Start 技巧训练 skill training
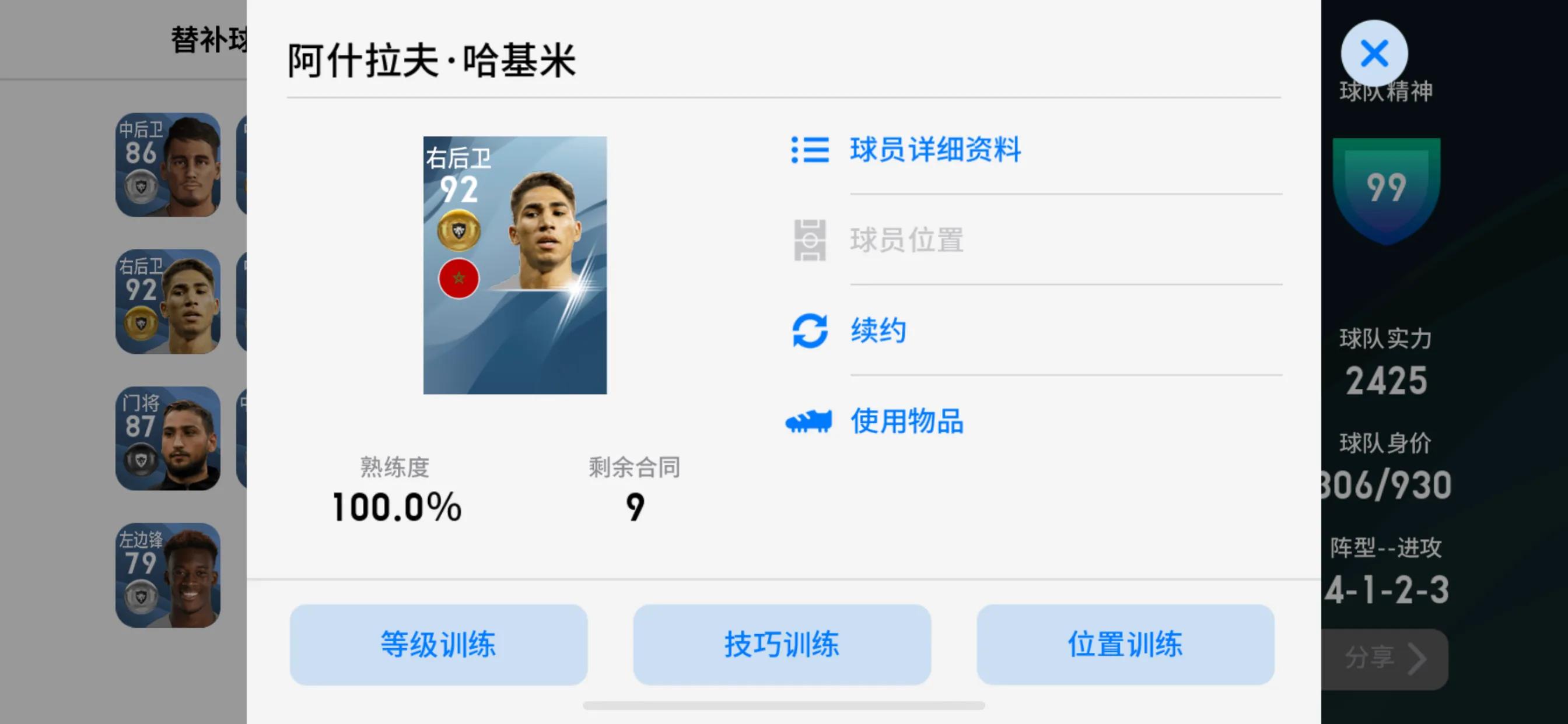This screenshot has width=1568, height=724. pyautogui.click(x=782, y=645)
